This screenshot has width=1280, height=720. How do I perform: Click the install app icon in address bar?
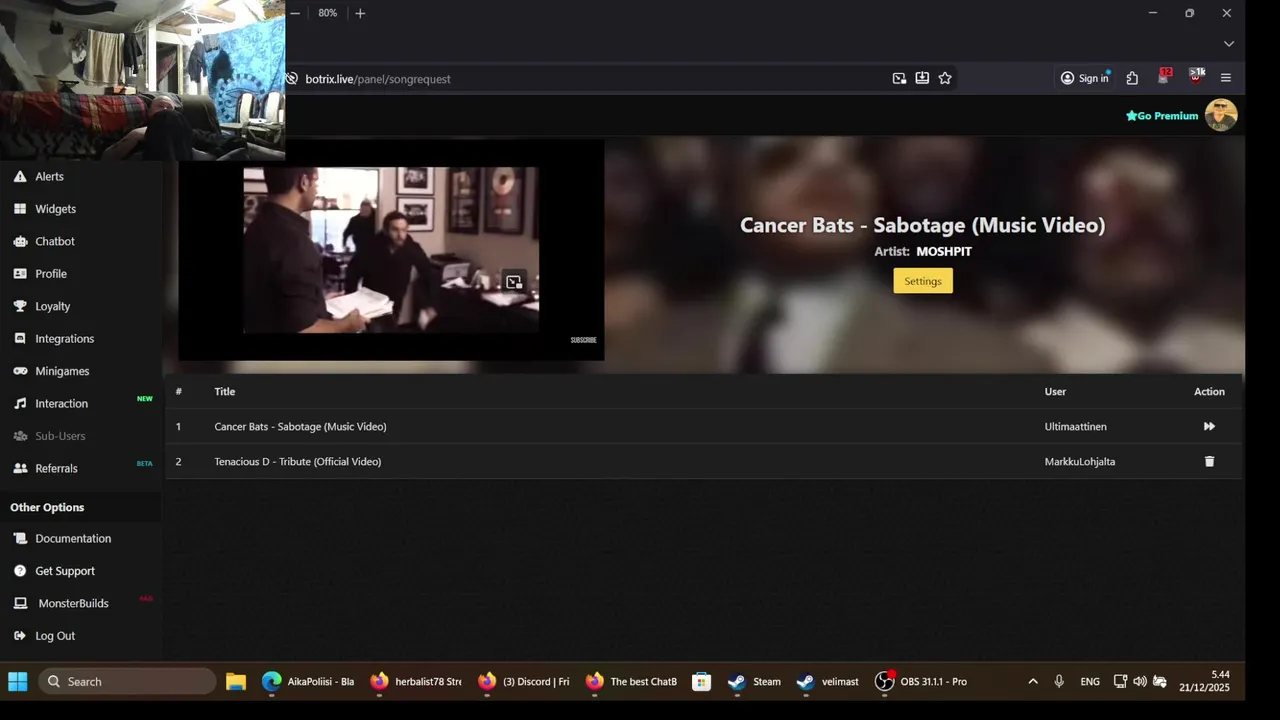point(922,78)
